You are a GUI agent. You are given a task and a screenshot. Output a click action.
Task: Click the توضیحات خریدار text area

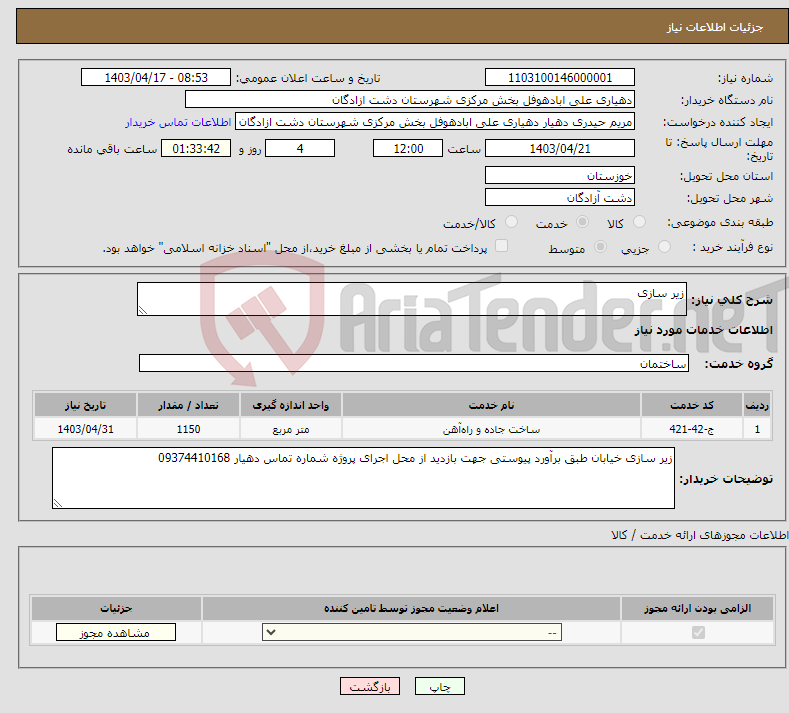[x=363, y=478]
